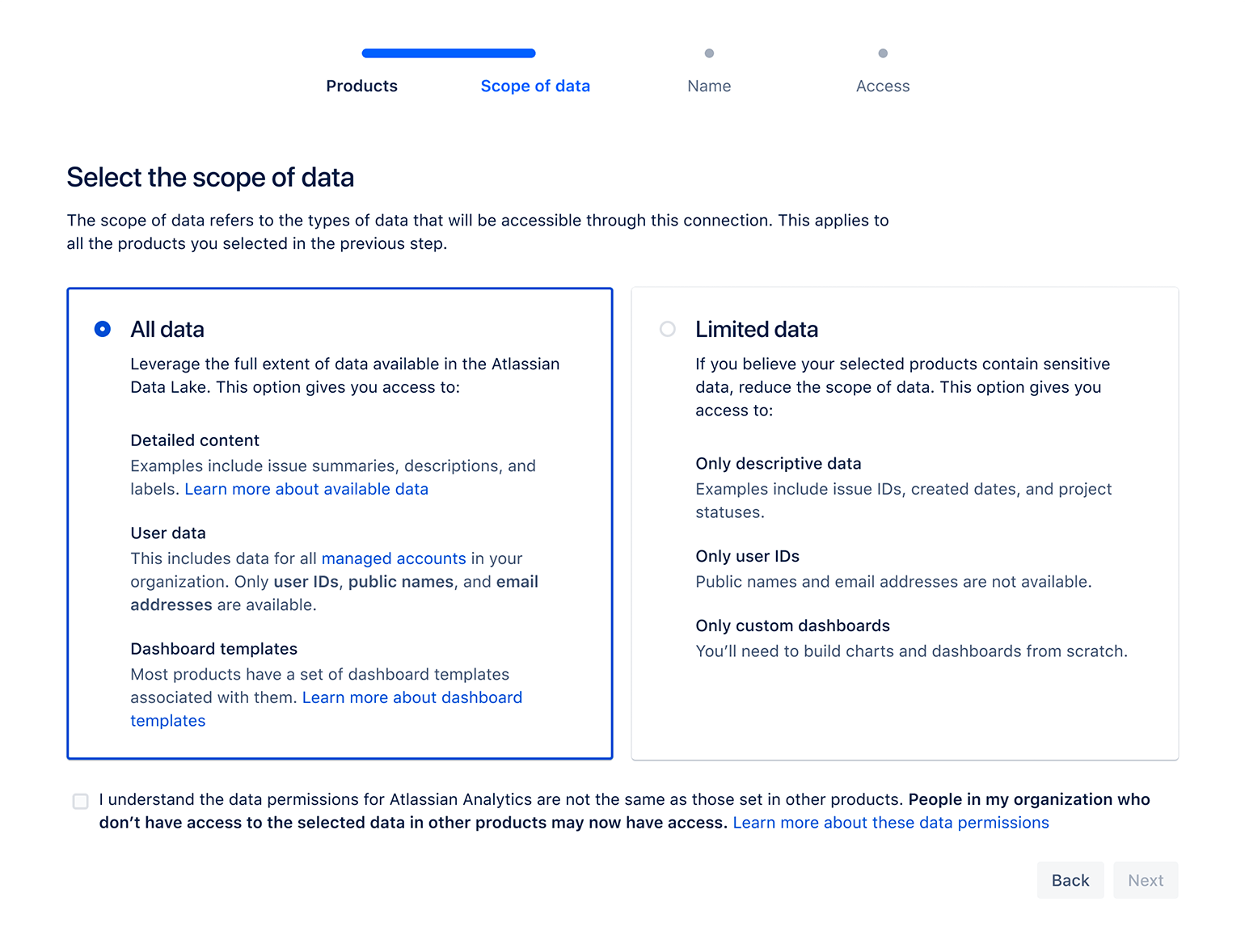
Task: Open Learn more about these data permissions
Action: click(890, 822)
